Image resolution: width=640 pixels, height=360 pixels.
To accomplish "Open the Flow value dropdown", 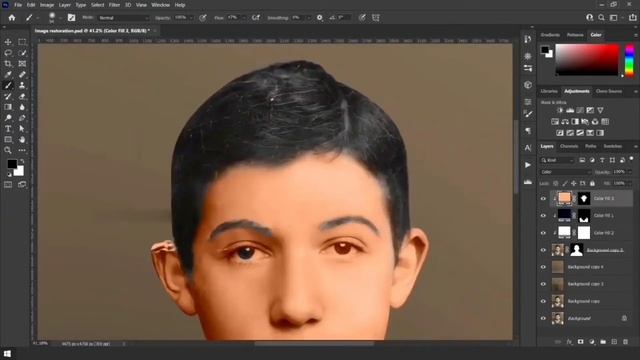I will (x=244, y=18).
